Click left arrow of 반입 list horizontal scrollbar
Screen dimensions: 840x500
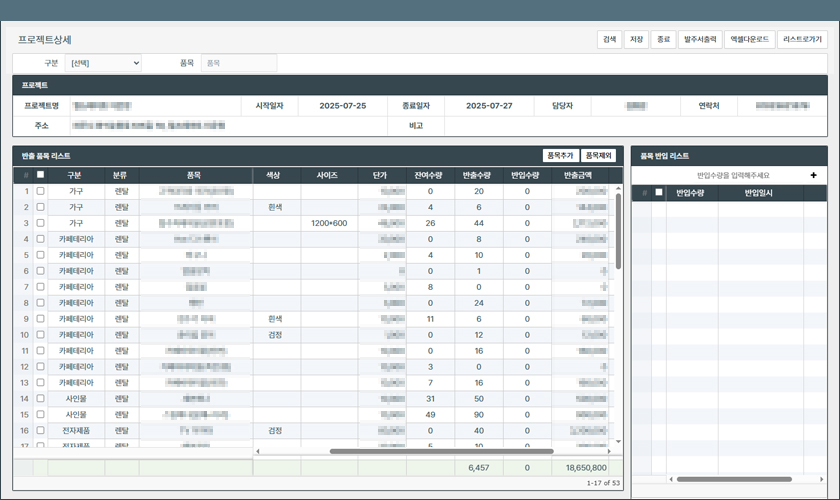click(671, 479)
